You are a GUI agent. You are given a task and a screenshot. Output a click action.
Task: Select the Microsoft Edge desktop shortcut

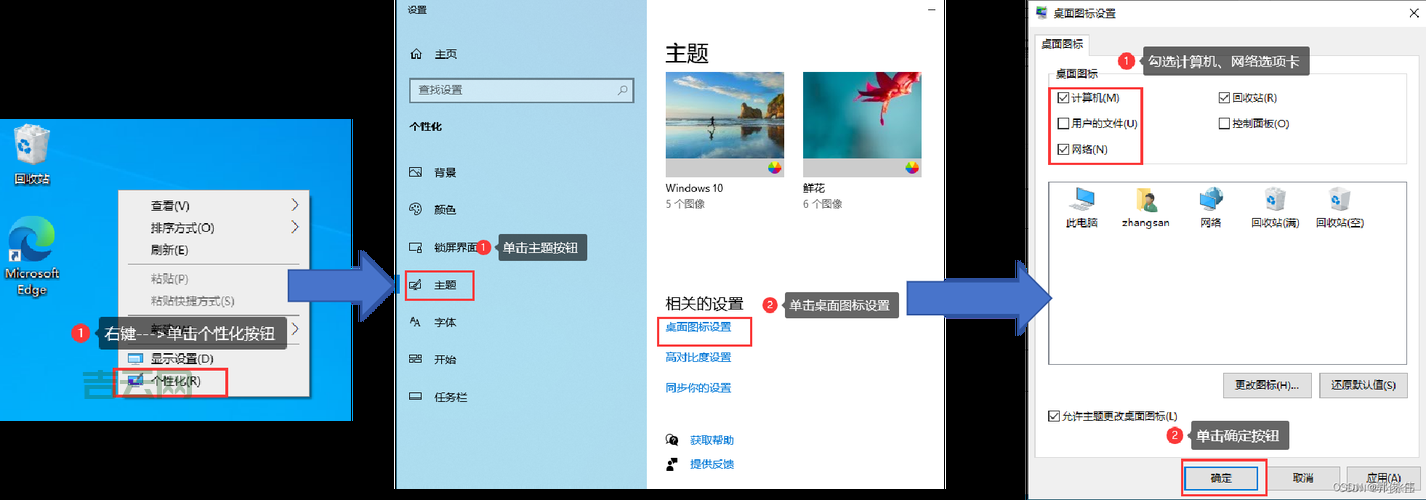point(31,257)
